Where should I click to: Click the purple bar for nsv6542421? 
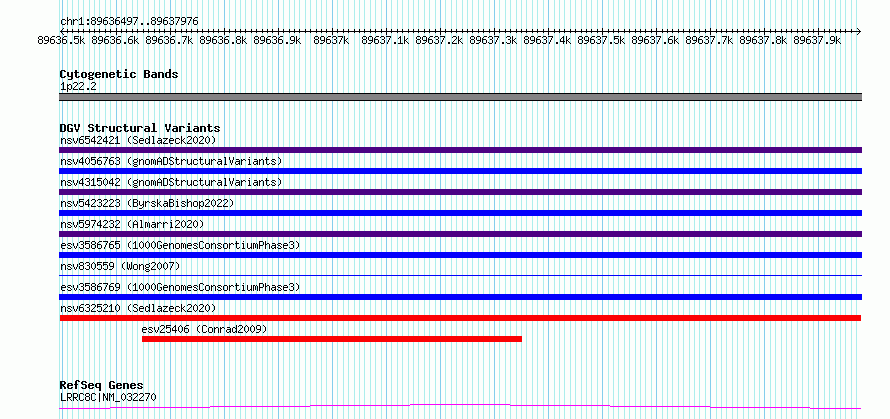coord(460,150)
